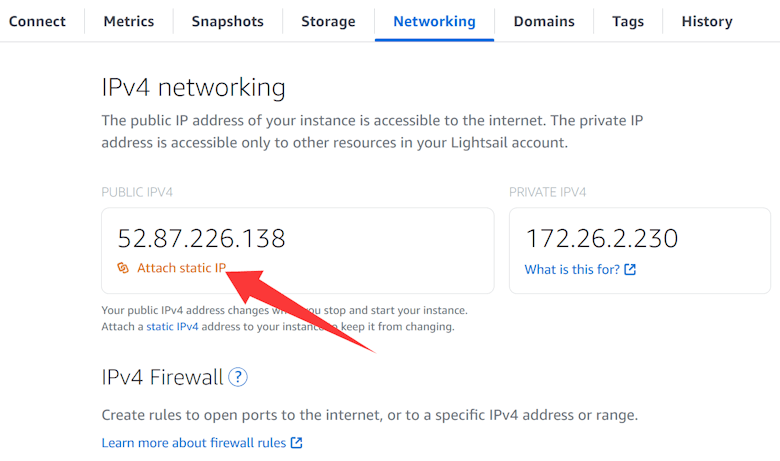This screenshot has width=780, height=461.
Task: Open the Domains tab
Action: point(544,21)
